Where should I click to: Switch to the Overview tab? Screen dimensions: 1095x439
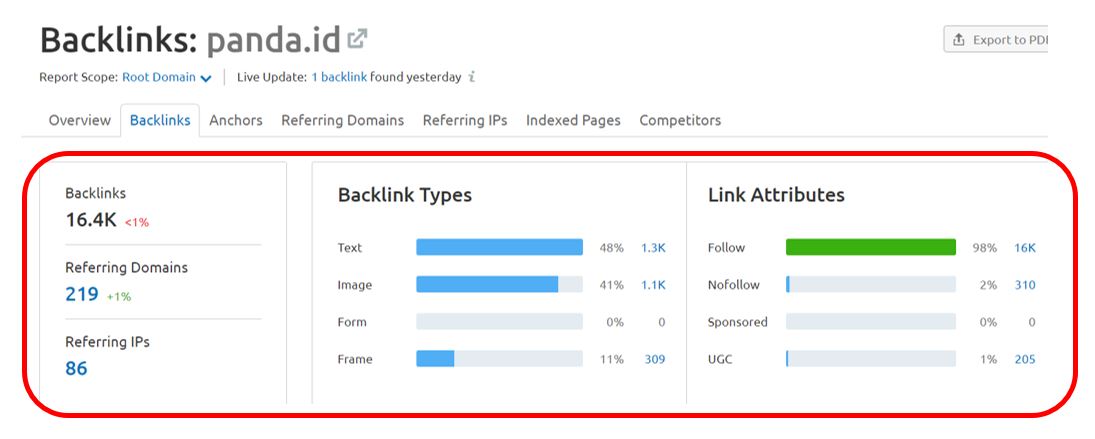click(x=80, y=120)
